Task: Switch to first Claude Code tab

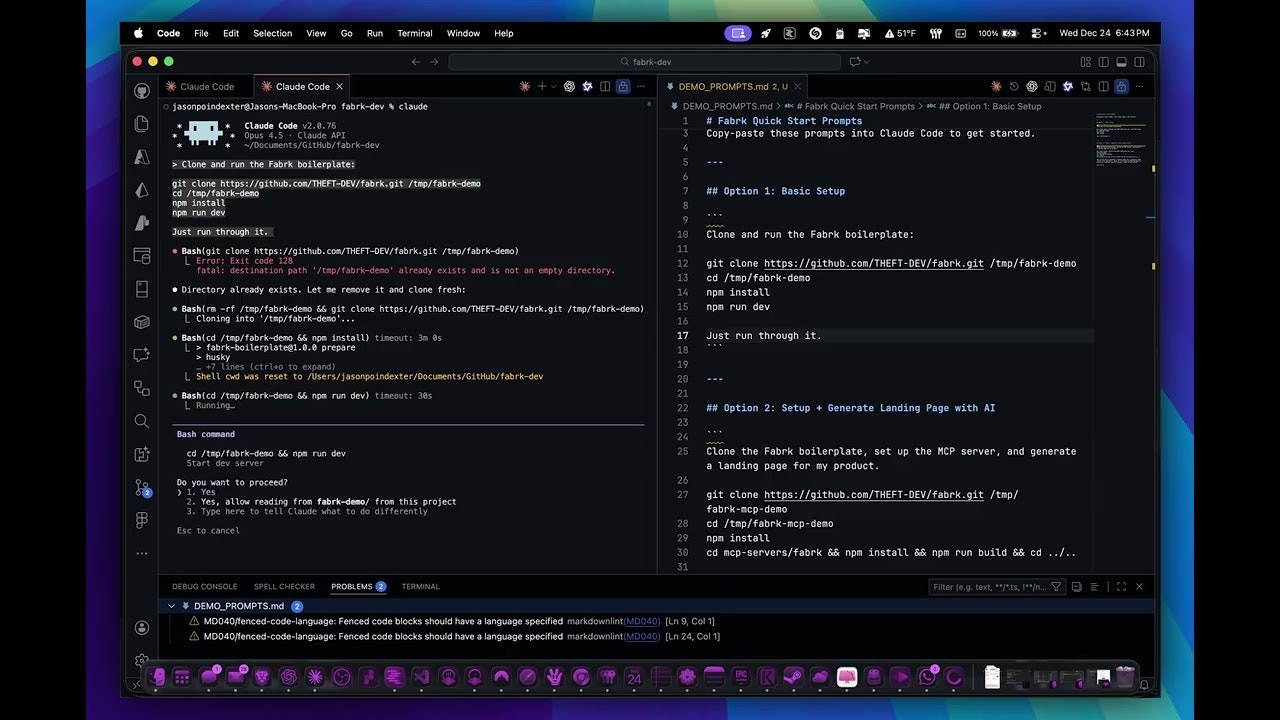Action: pos(206,87)
